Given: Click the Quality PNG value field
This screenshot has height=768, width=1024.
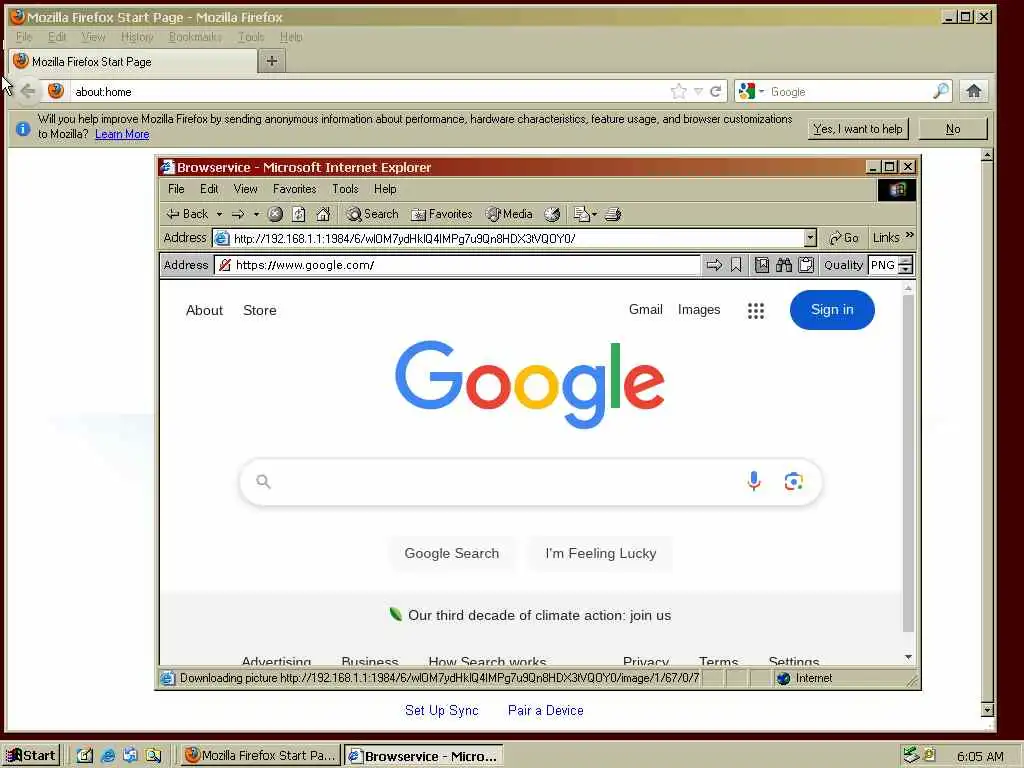Looking at the screenshot, I should [884, 265].
